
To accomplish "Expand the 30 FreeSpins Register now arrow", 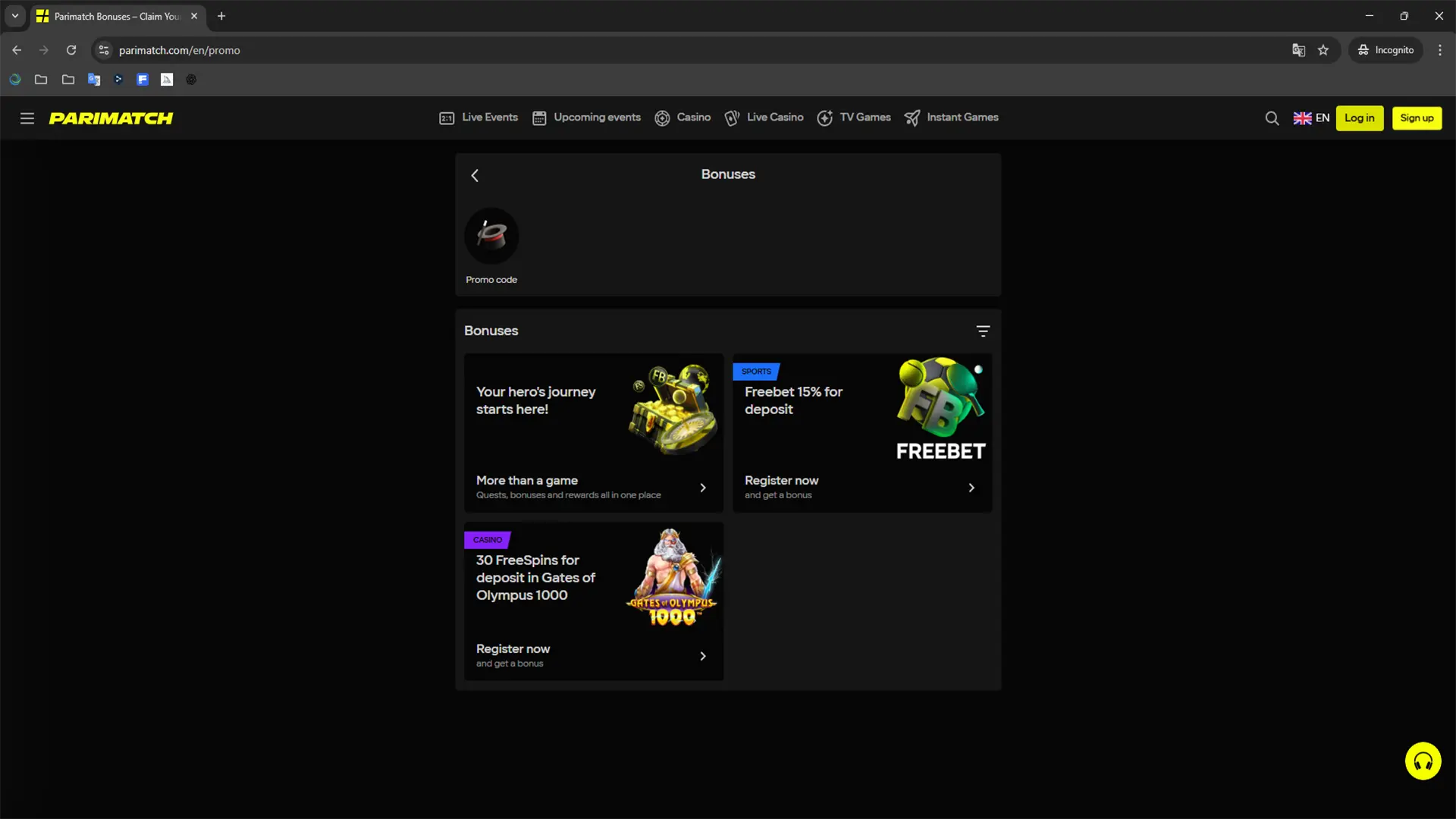I will click(x=703, y=656).
